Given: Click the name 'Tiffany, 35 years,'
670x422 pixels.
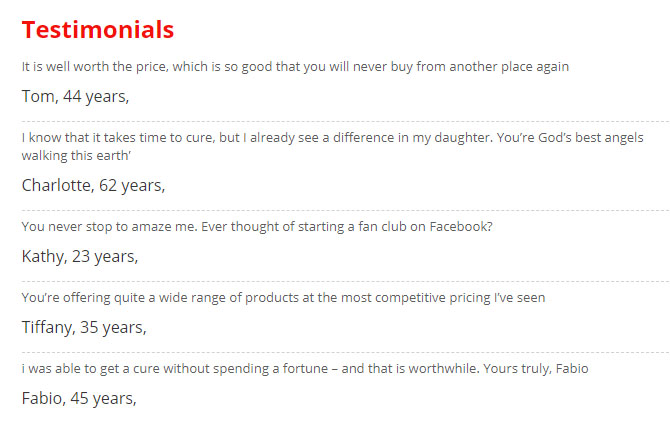Looking at the screenshot, I should pyautogui.click(x=84, y=327).
